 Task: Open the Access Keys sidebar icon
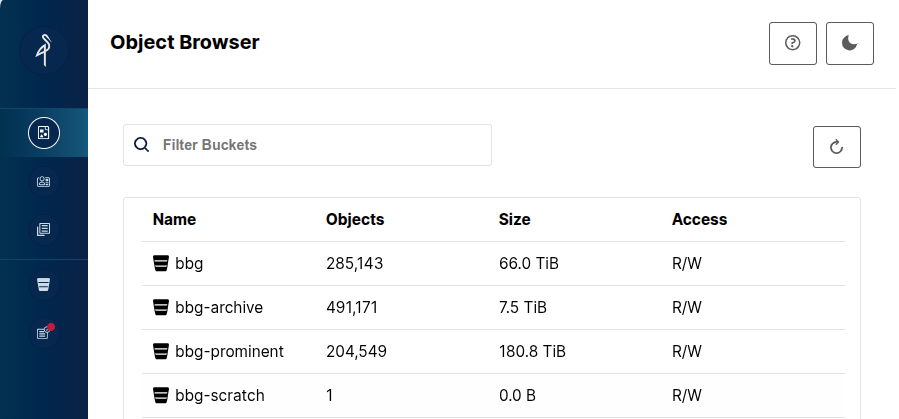click(x=44, y=182)
